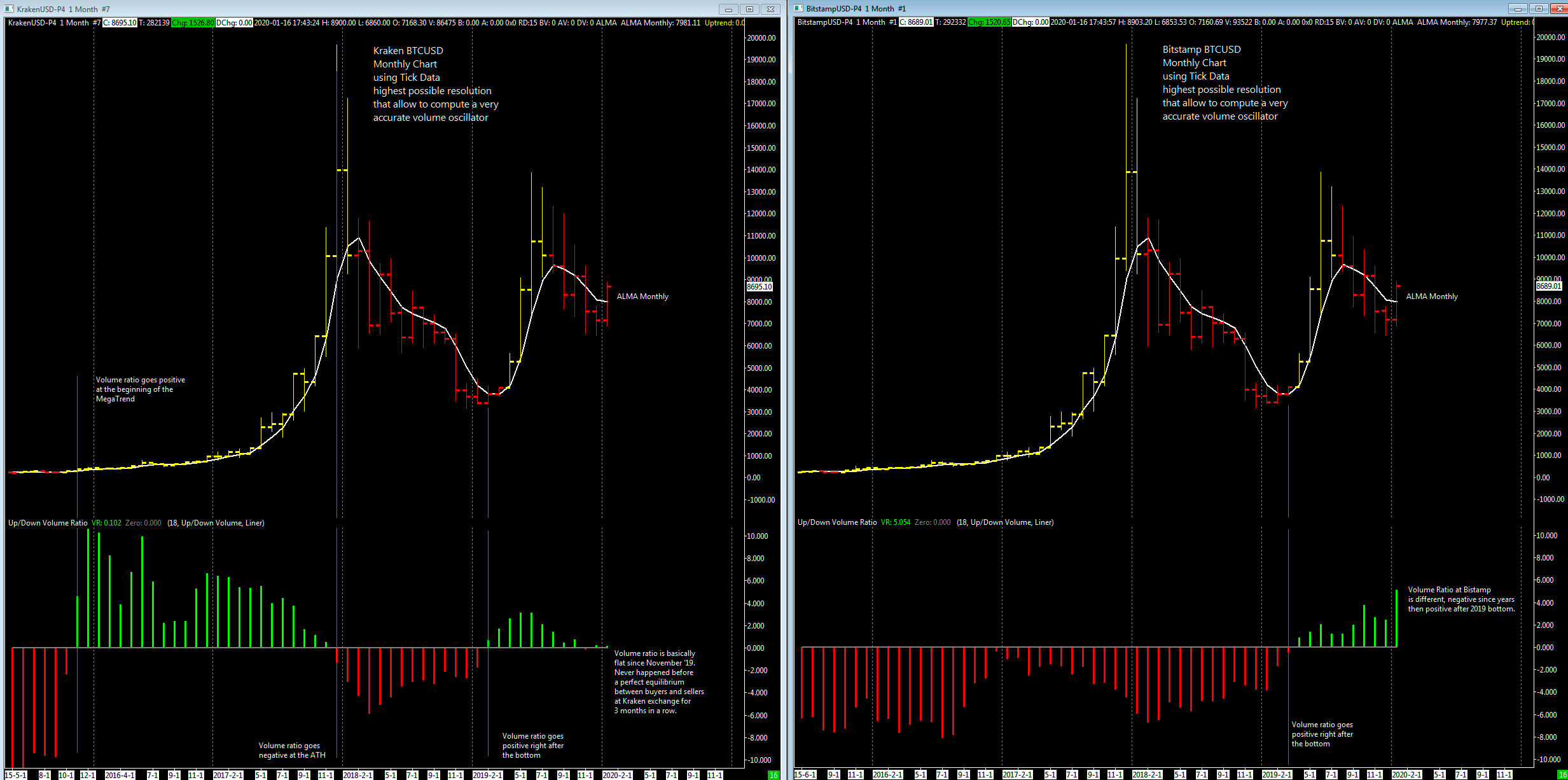Close the BitstampUSD-P4 chart window
1568x780 pixels.
(1559, 8)
